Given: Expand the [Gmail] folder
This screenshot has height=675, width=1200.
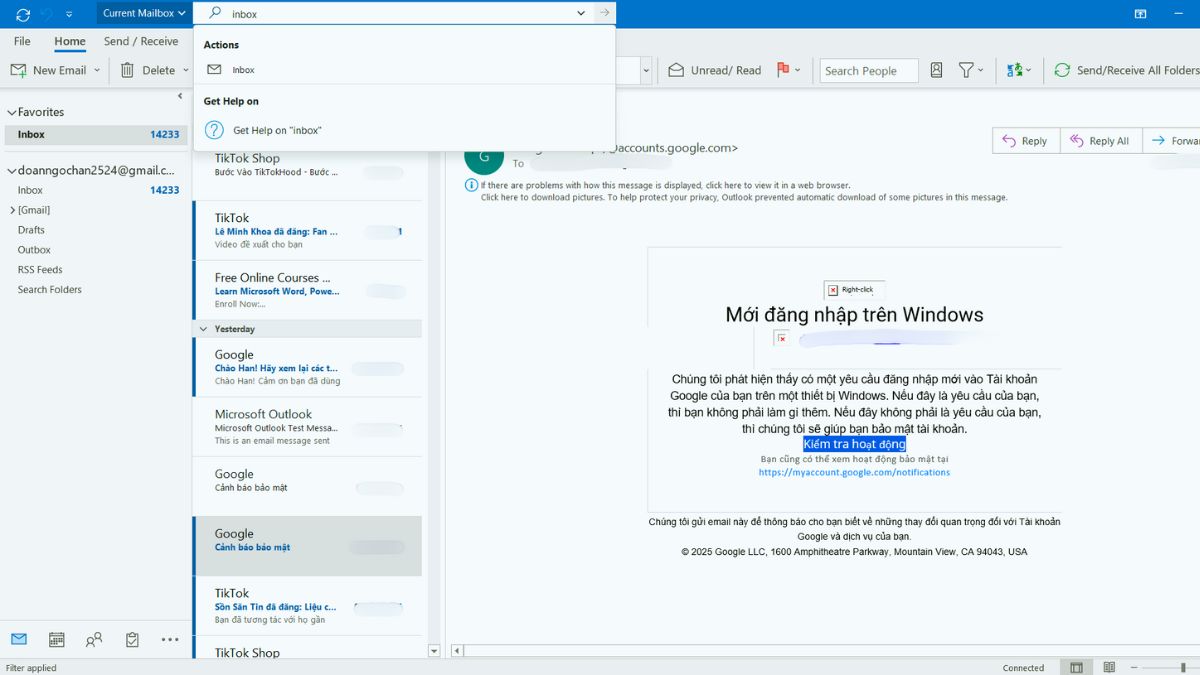Looking at the screenshot, I should [12, 210].
